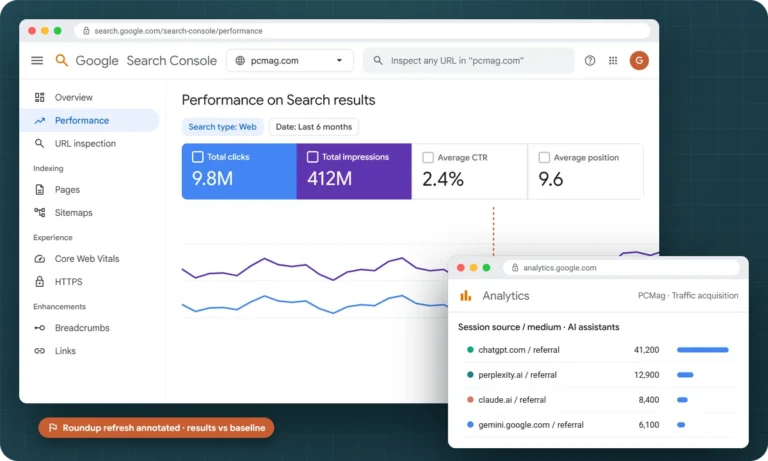
Task: Click the lock icon in Search Console address bar
Action: click(86, 31)
